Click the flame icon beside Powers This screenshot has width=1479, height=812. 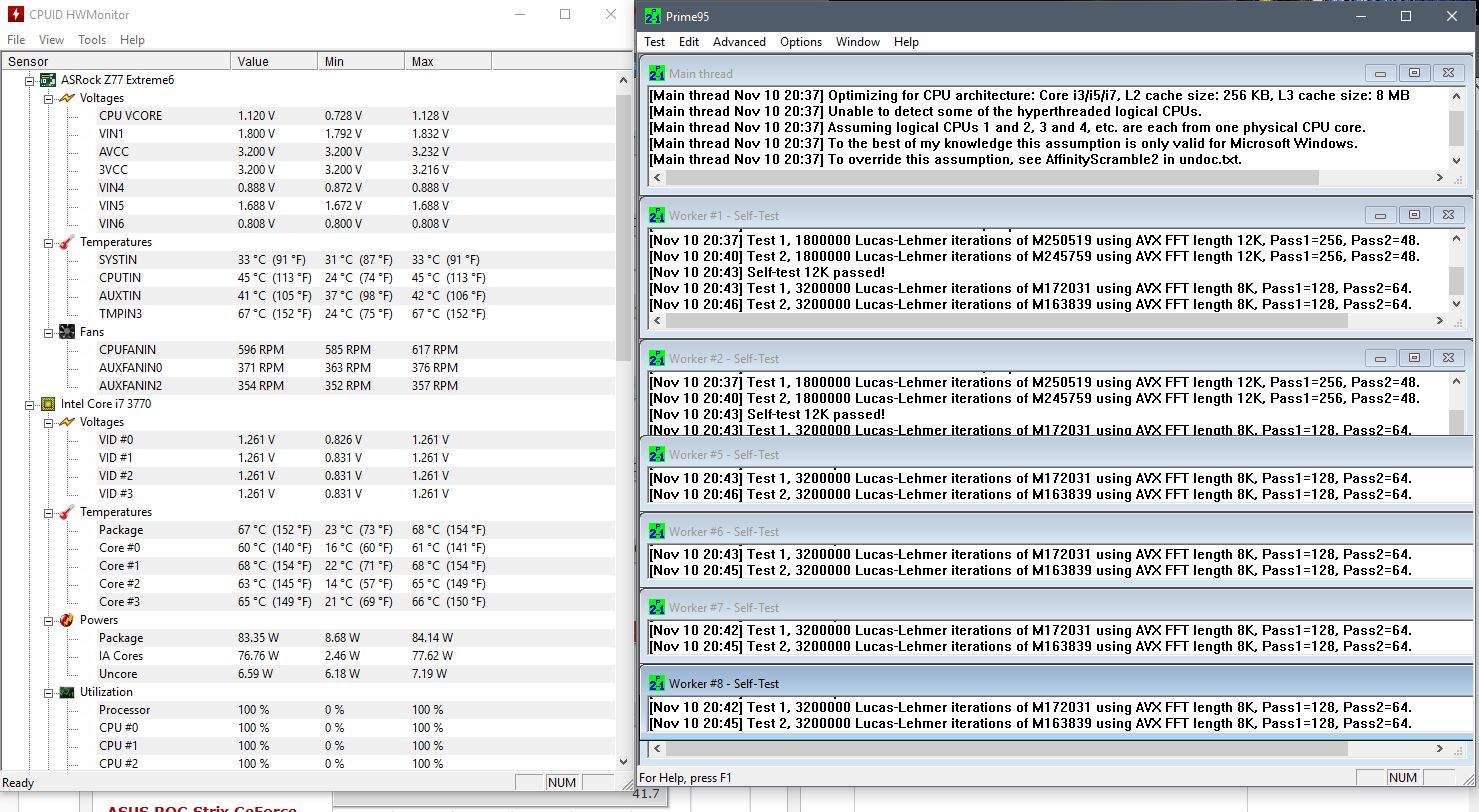pos(66,620)
